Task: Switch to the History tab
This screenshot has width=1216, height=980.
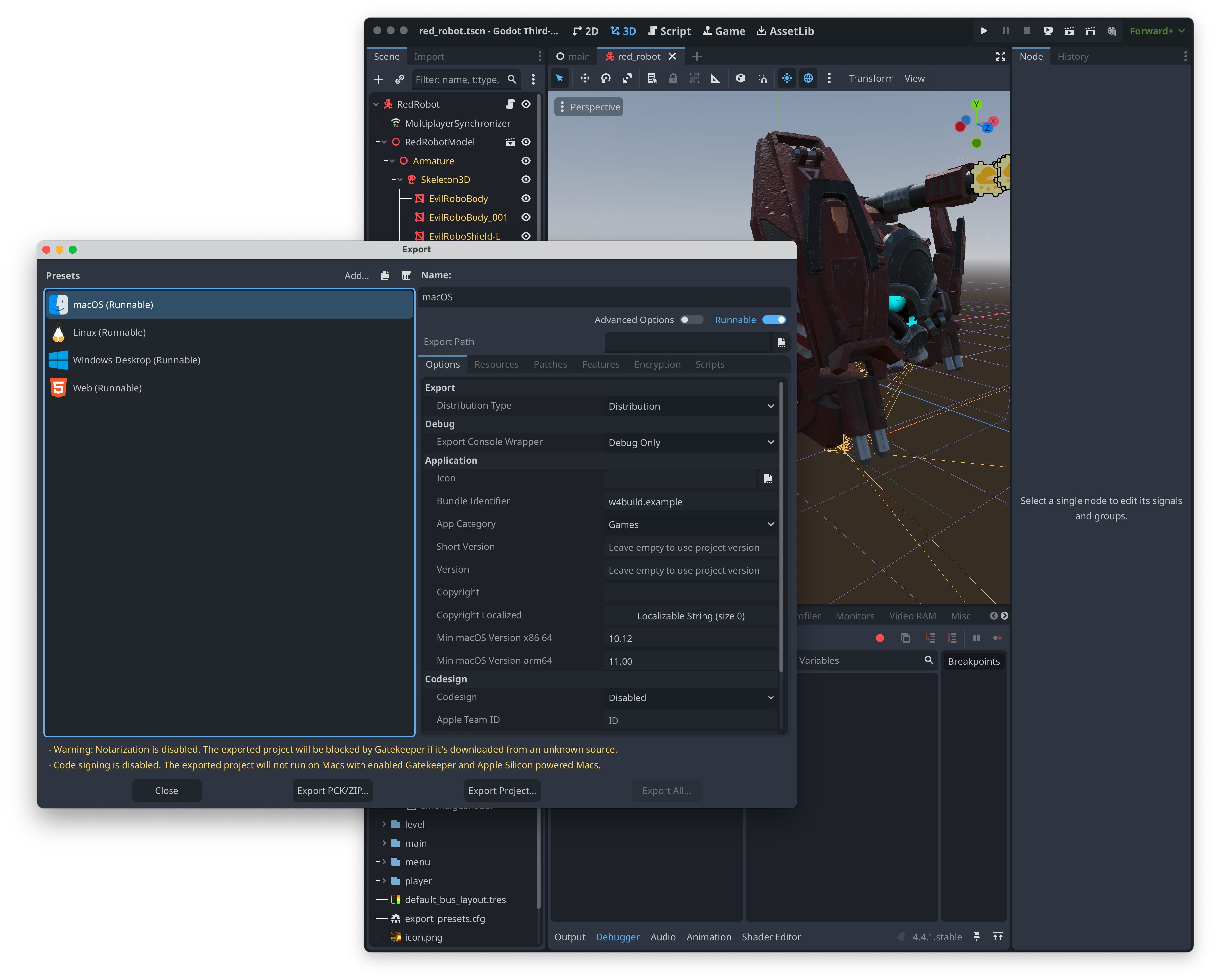Action: [1073, 57]
